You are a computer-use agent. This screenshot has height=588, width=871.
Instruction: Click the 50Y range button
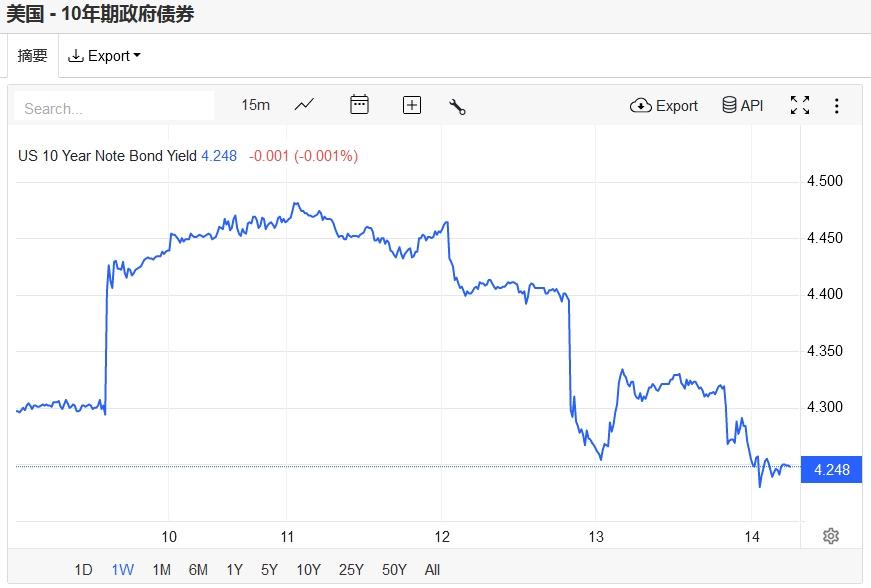(x=395, y=570)
